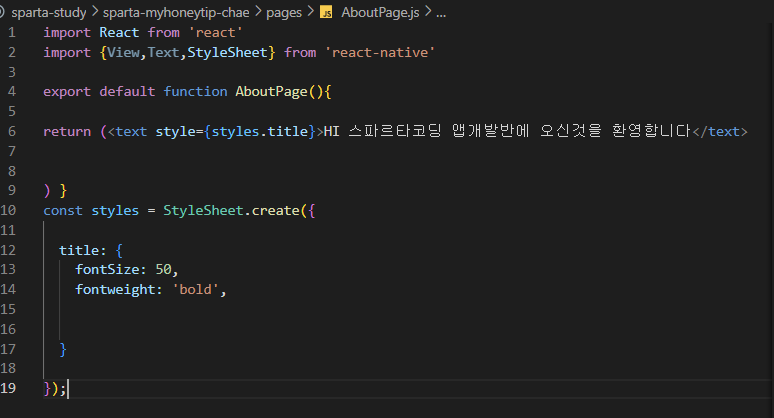The image size is (774, 418).
Task: Click the 'default' keyword on line 4
Action: click(x=127, y=92)
